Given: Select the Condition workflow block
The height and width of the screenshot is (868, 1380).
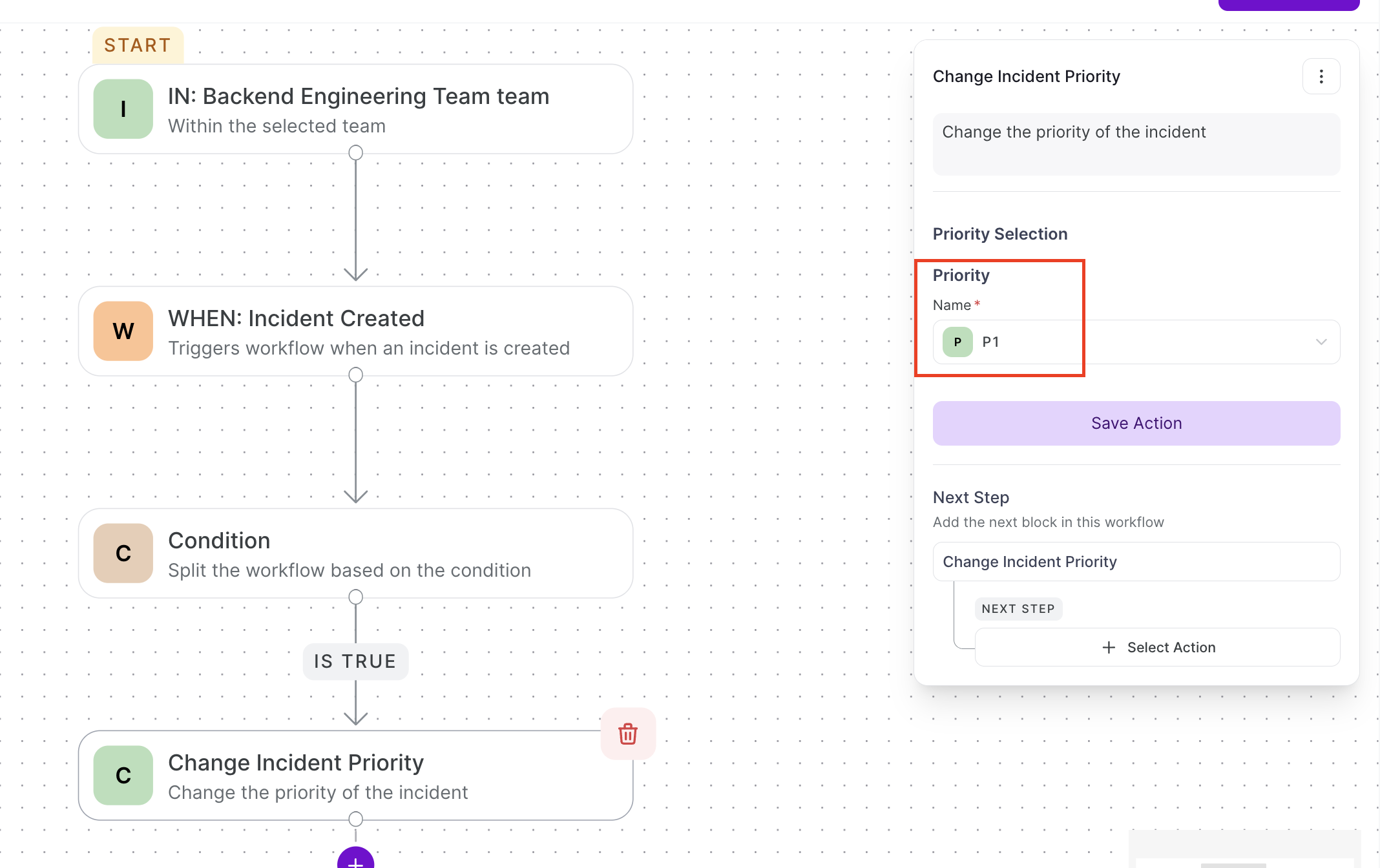Looking at the screenshot, I should coord(355,553).
